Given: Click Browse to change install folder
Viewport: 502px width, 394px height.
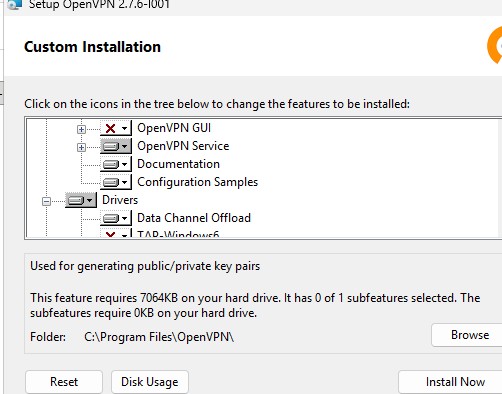Looking at the screenshot, I should point(467,335).
